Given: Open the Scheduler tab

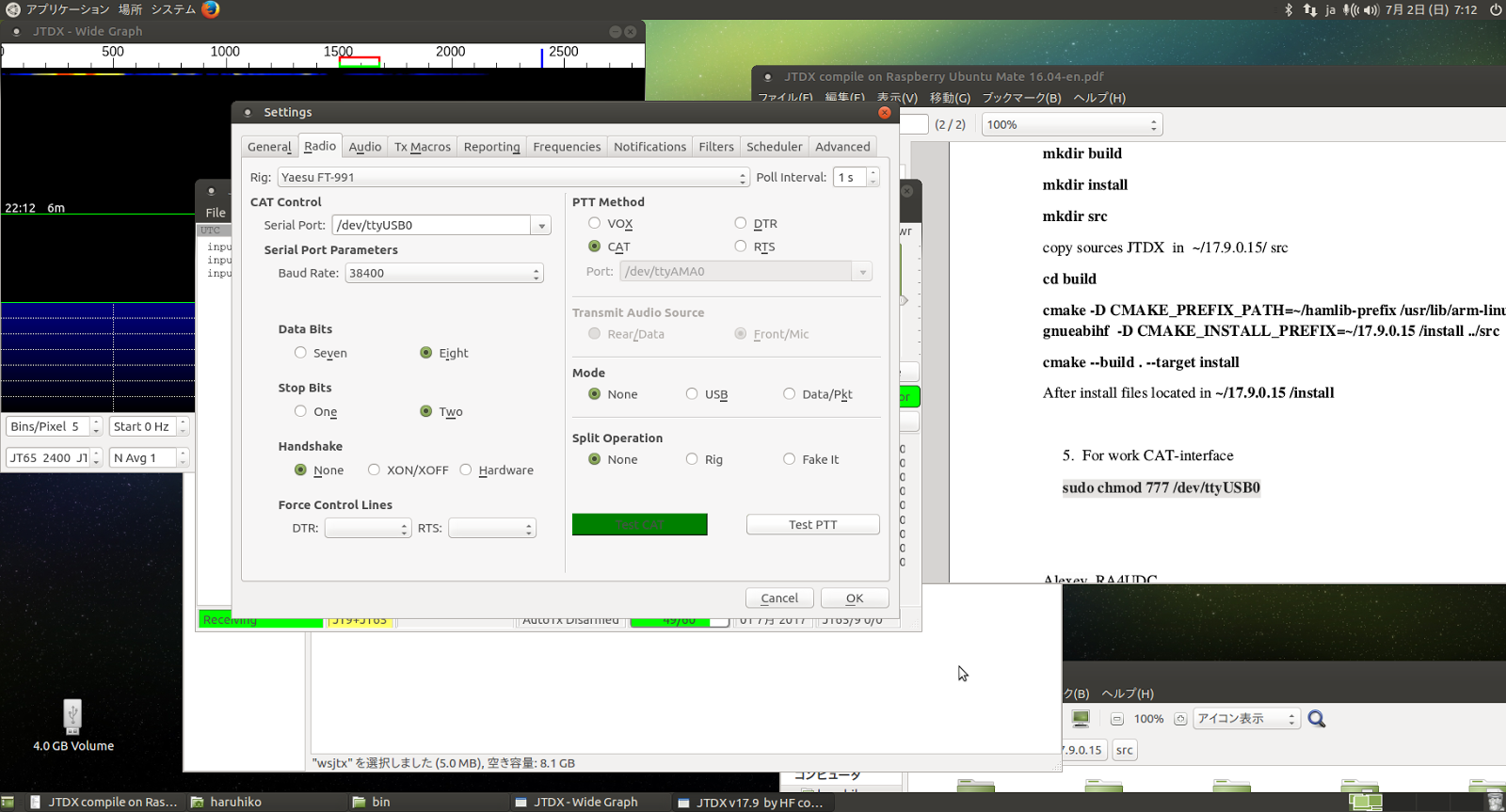Looking at the screenshot, I should [775, 147].
